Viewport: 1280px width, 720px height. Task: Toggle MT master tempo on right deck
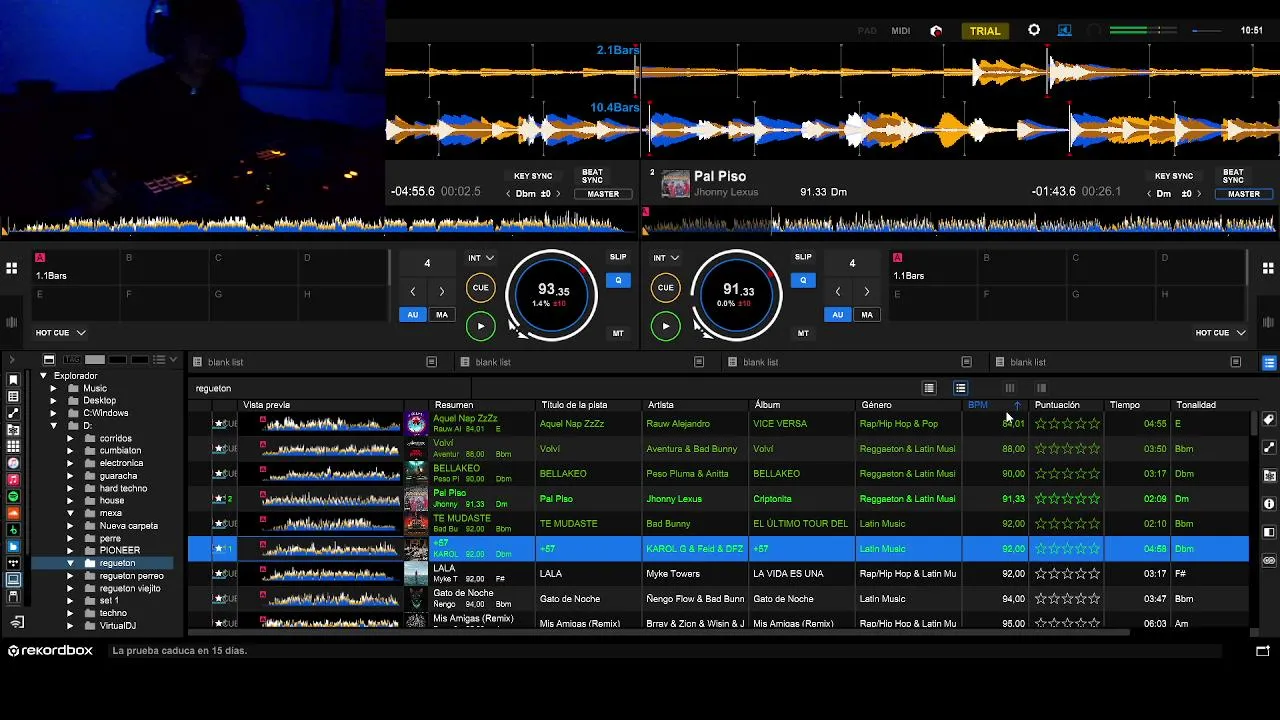803,333
